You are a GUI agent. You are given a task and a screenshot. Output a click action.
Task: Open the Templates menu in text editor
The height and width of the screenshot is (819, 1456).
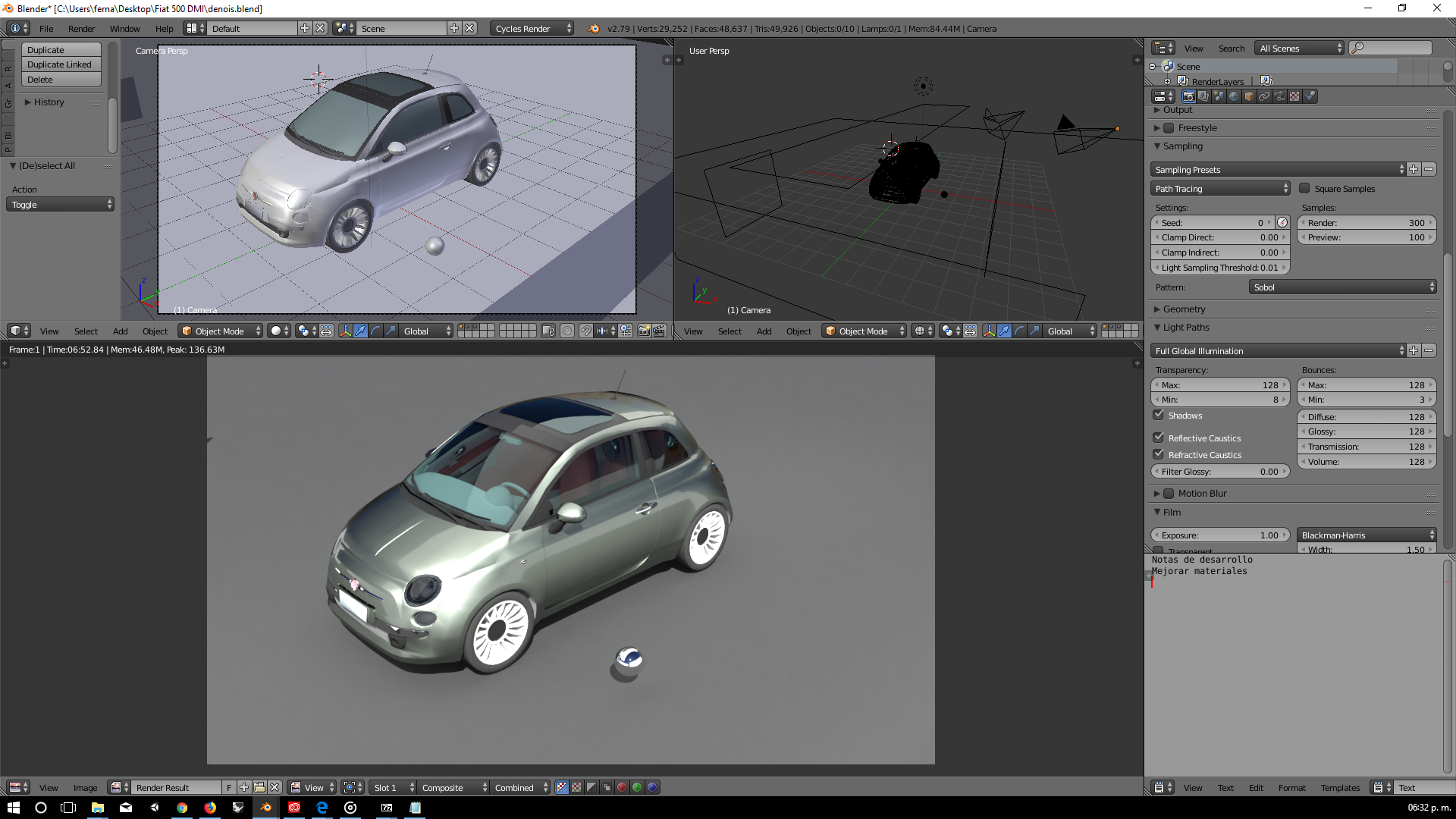pyautogui.click(x=1340, y=788)
